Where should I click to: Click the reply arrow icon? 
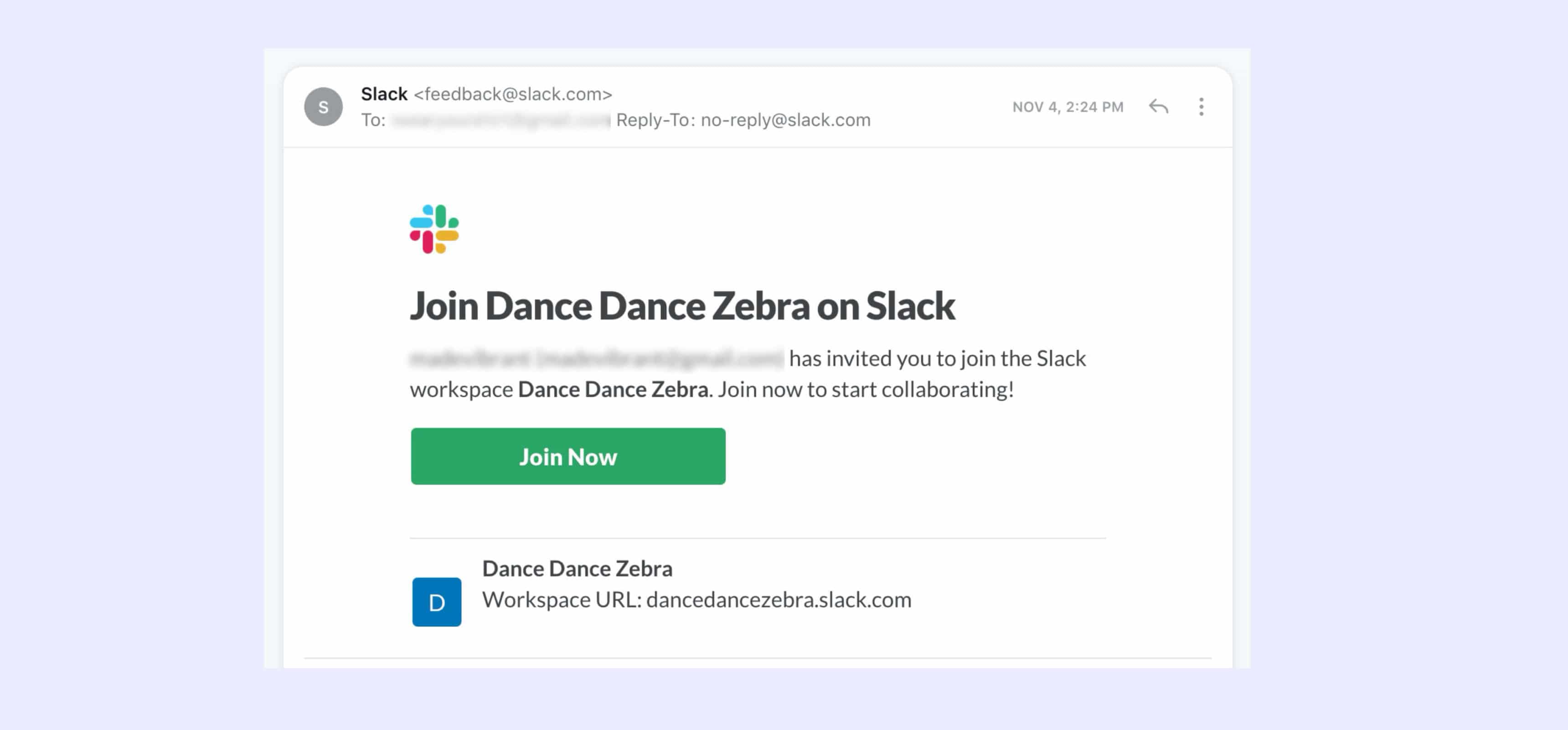[1158, 107]
